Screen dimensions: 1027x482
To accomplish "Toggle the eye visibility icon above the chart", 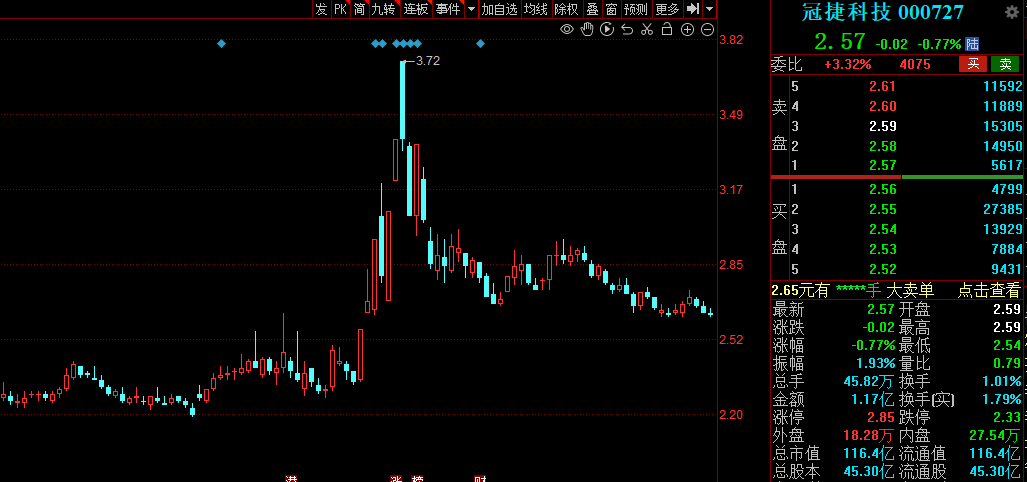I will pyautogui.click(x=567, y=29).
